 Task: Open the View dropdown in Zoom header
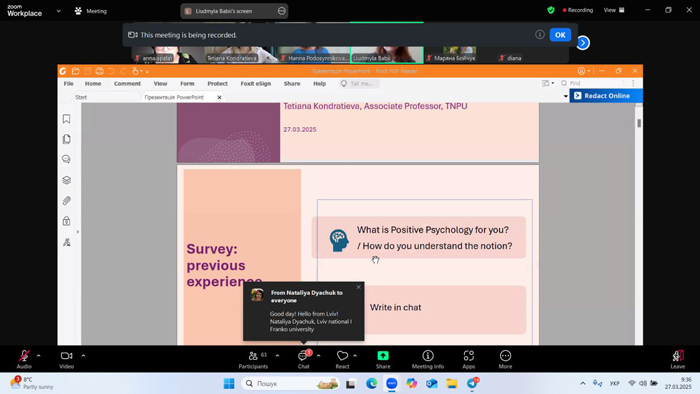coord(614,10)
